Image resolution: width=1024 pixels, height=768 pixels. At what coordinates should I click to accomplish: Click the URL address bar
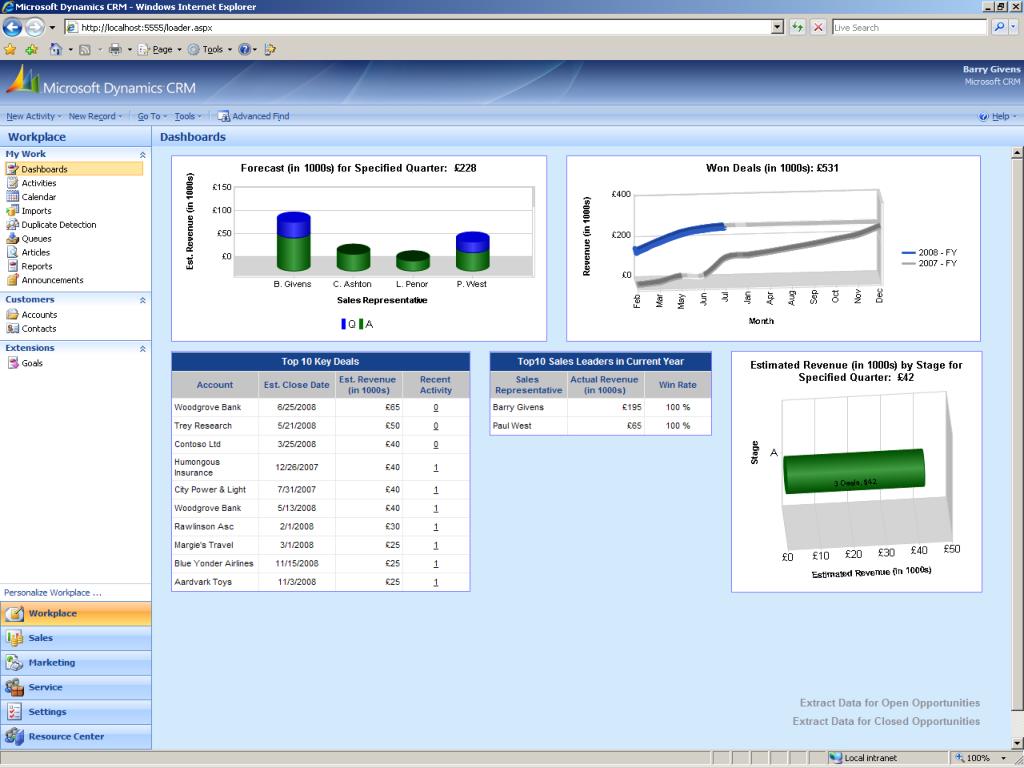[x=418, y=27]
